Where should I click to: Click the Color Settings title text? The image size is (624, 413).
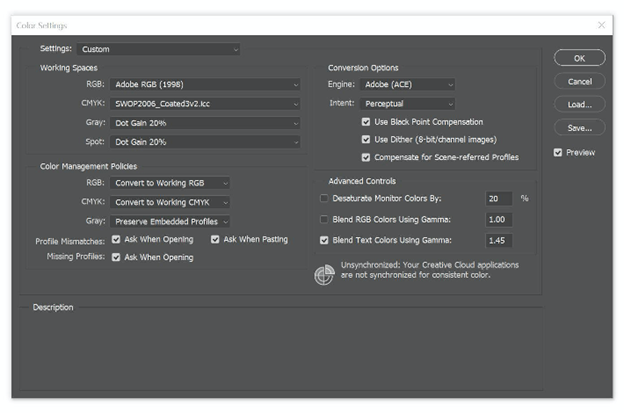pyautogui.click(x=41, y=25)
